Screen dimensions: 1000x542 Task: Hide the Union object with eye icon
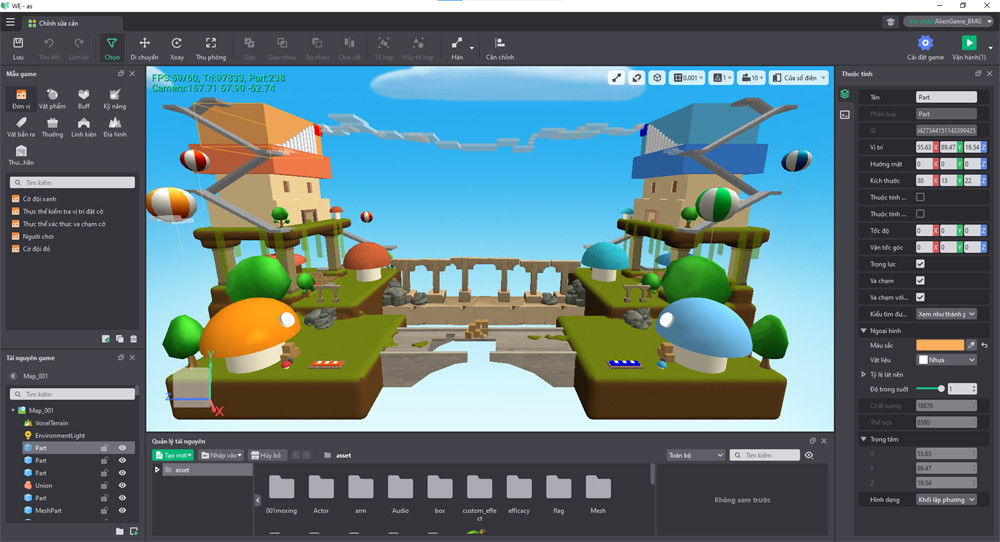click(122, 485)
